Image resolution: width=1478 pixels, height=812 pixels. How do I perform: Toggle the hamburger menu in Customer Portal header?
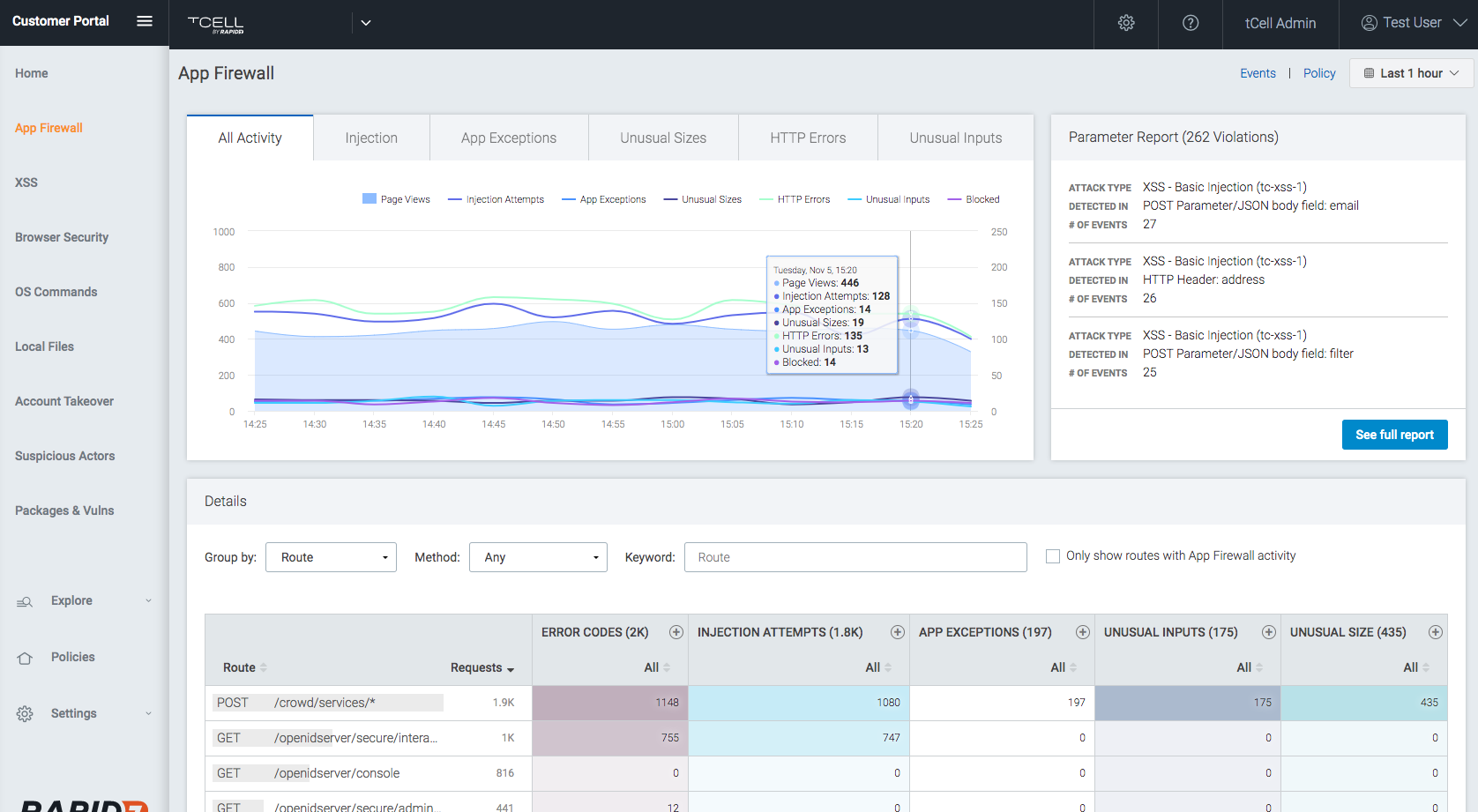[145, 21]
